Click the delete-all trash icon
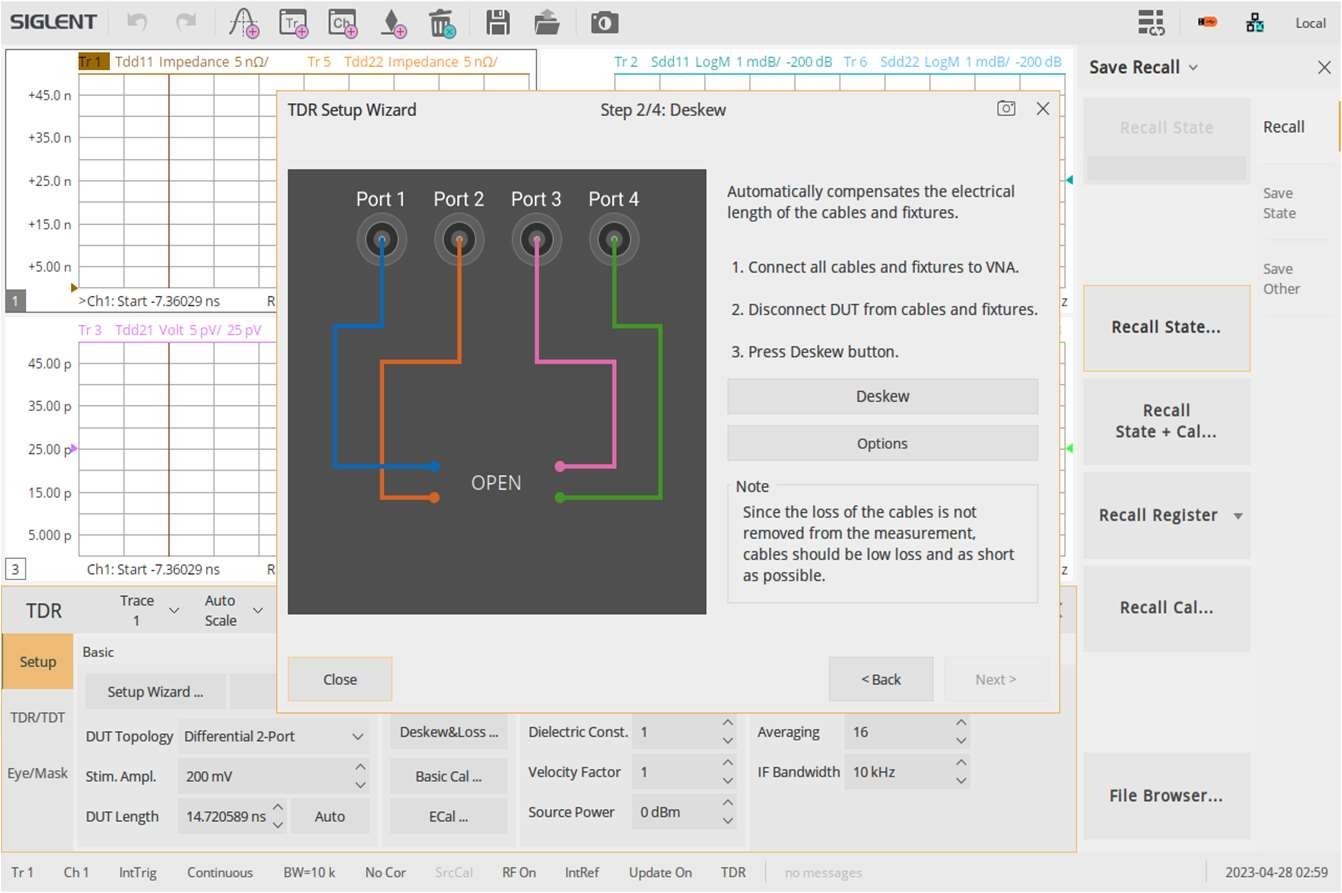This screenshot has width=1342, height=893. [x=441, y=21]
